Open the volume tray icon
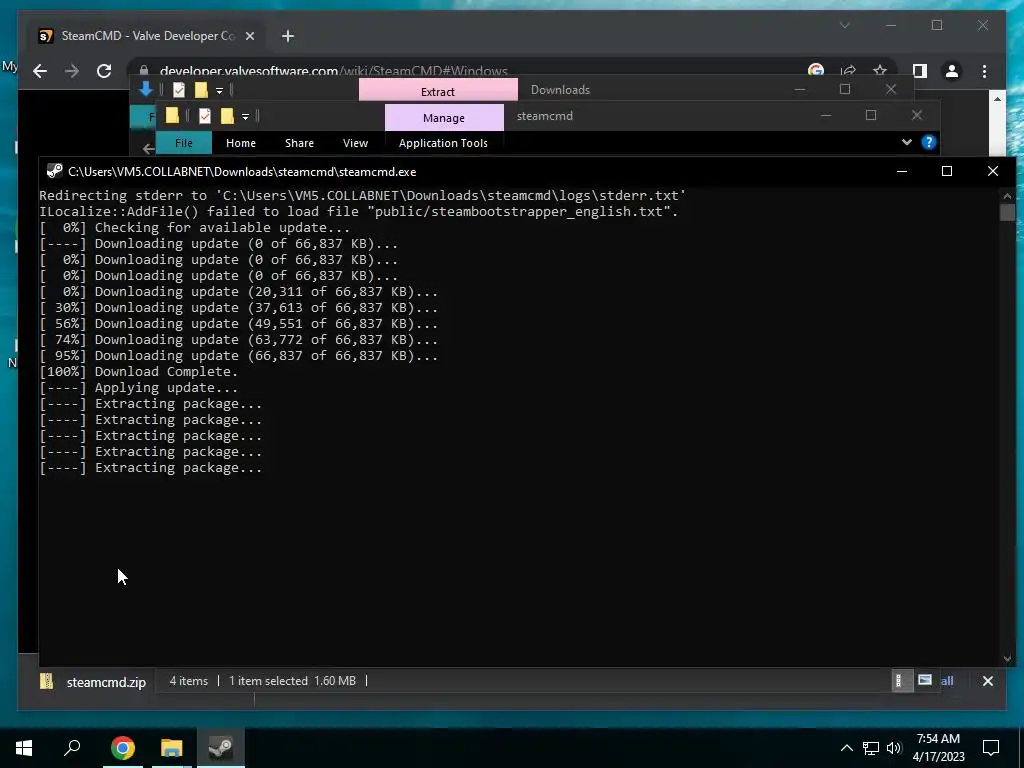 pos(893,748)
